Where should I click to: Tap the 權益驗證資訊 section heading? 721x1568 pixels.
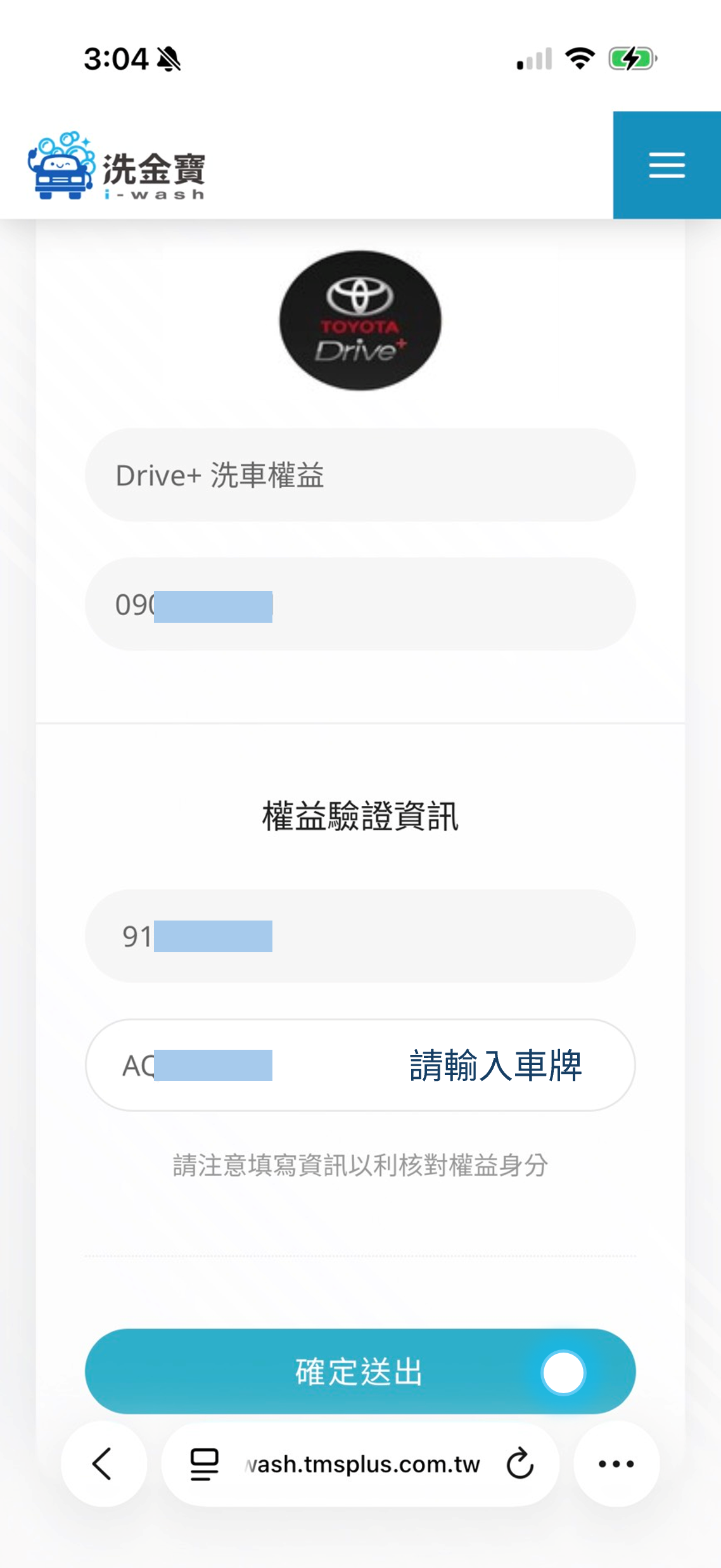click(360, 816)
